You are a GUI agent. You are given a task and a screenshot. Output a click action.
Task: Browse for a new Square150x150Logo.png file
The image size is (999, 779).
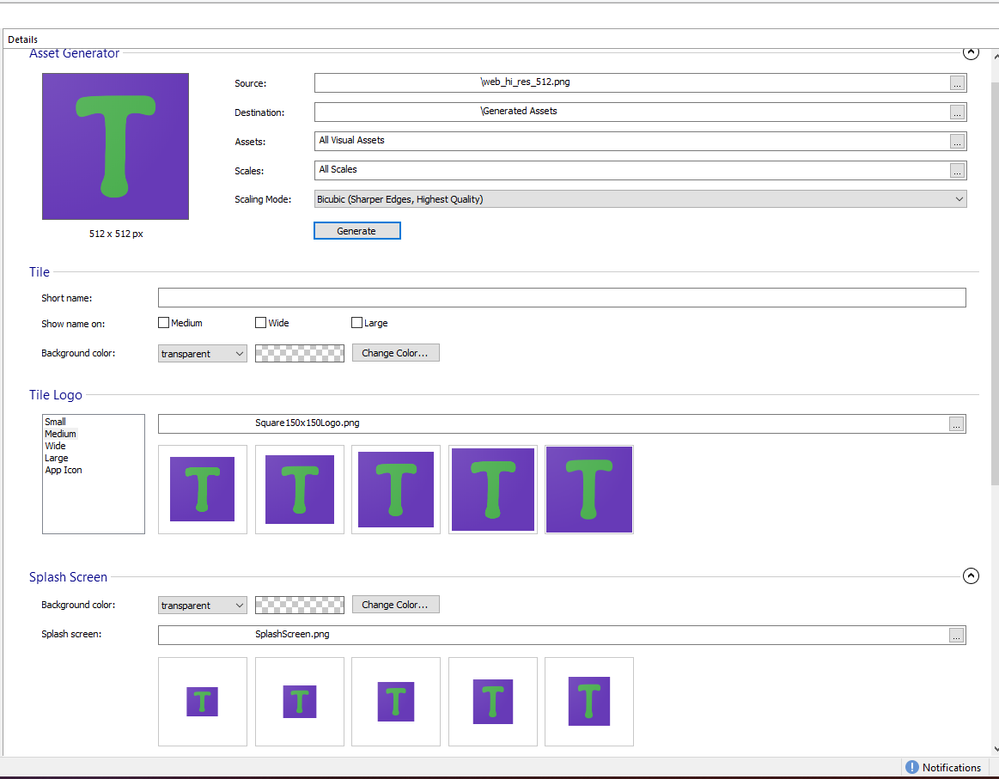(x=958, y=423)
